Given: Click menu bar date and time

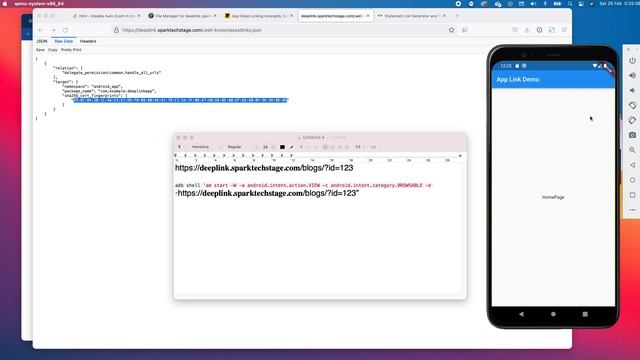Looking at the screenshot, I should [x=619, y=4].
